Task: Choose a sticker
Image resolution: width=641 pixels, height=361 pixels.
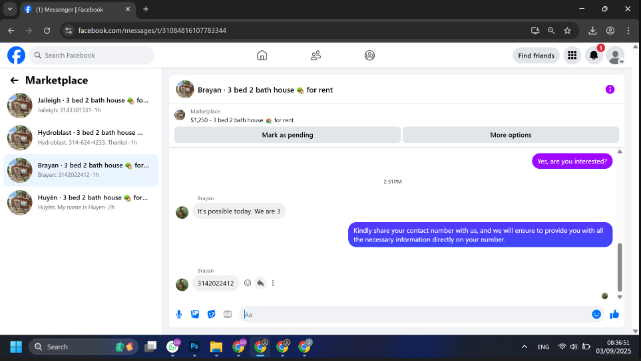Action: tap(211, 314)
